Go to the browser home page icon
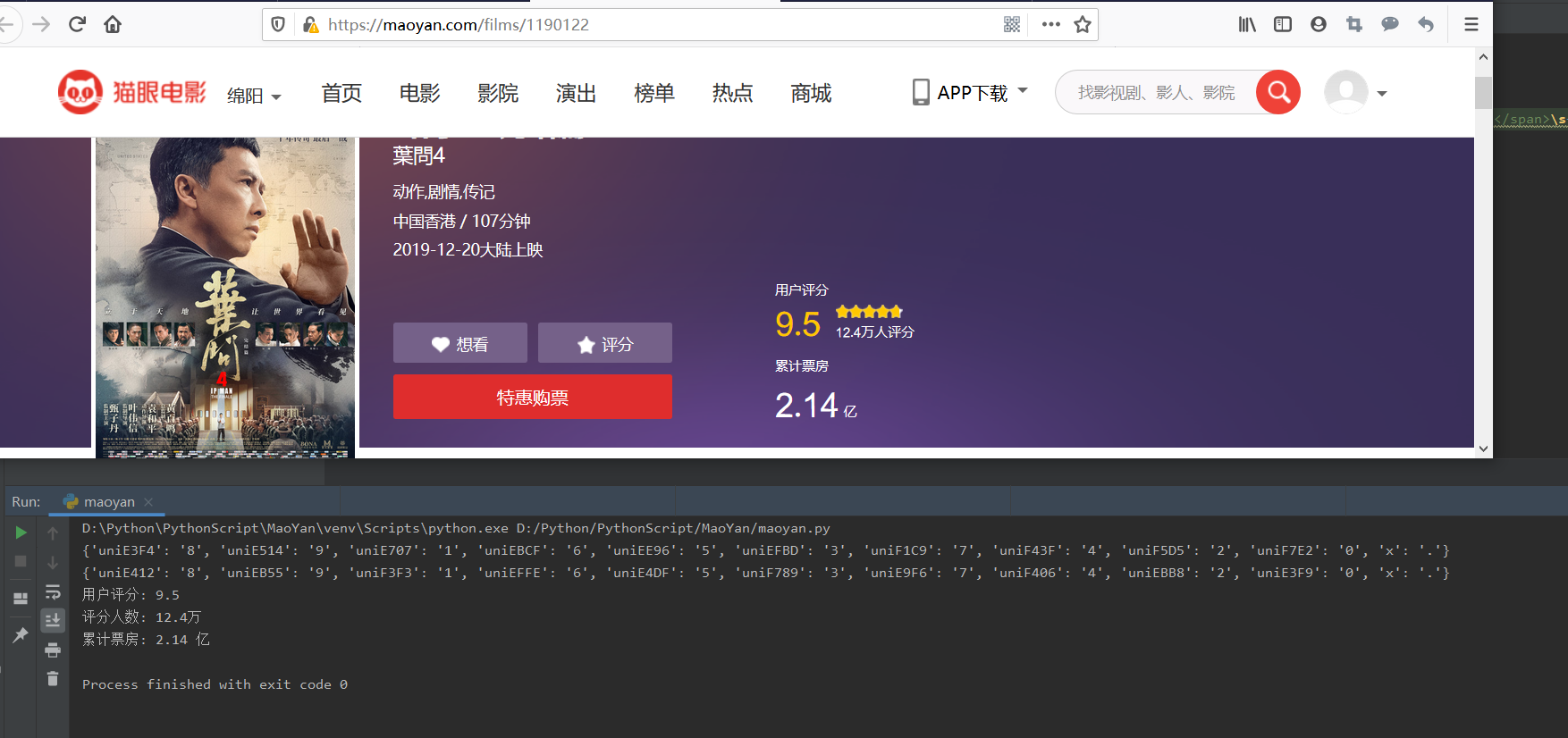The width and height of the screenshot is (1568, 738). [113, 24]
